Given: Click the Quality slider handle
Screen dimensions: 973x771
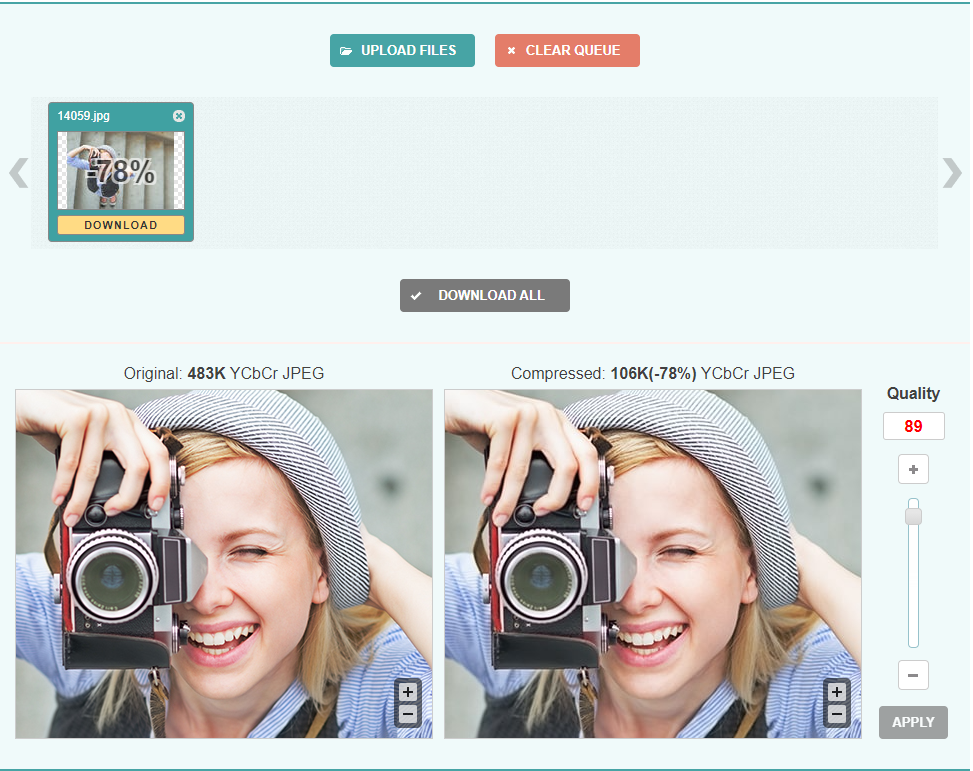Looking at the screenshot, I should click(913, 514).
